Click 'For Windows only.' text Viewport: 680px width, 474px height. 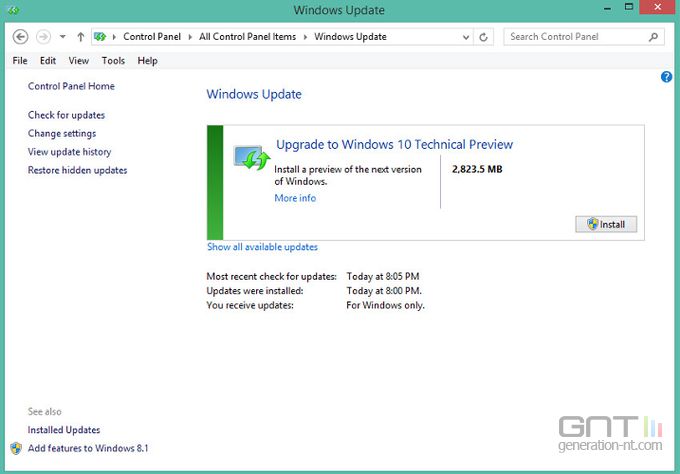tap(385, 305)
